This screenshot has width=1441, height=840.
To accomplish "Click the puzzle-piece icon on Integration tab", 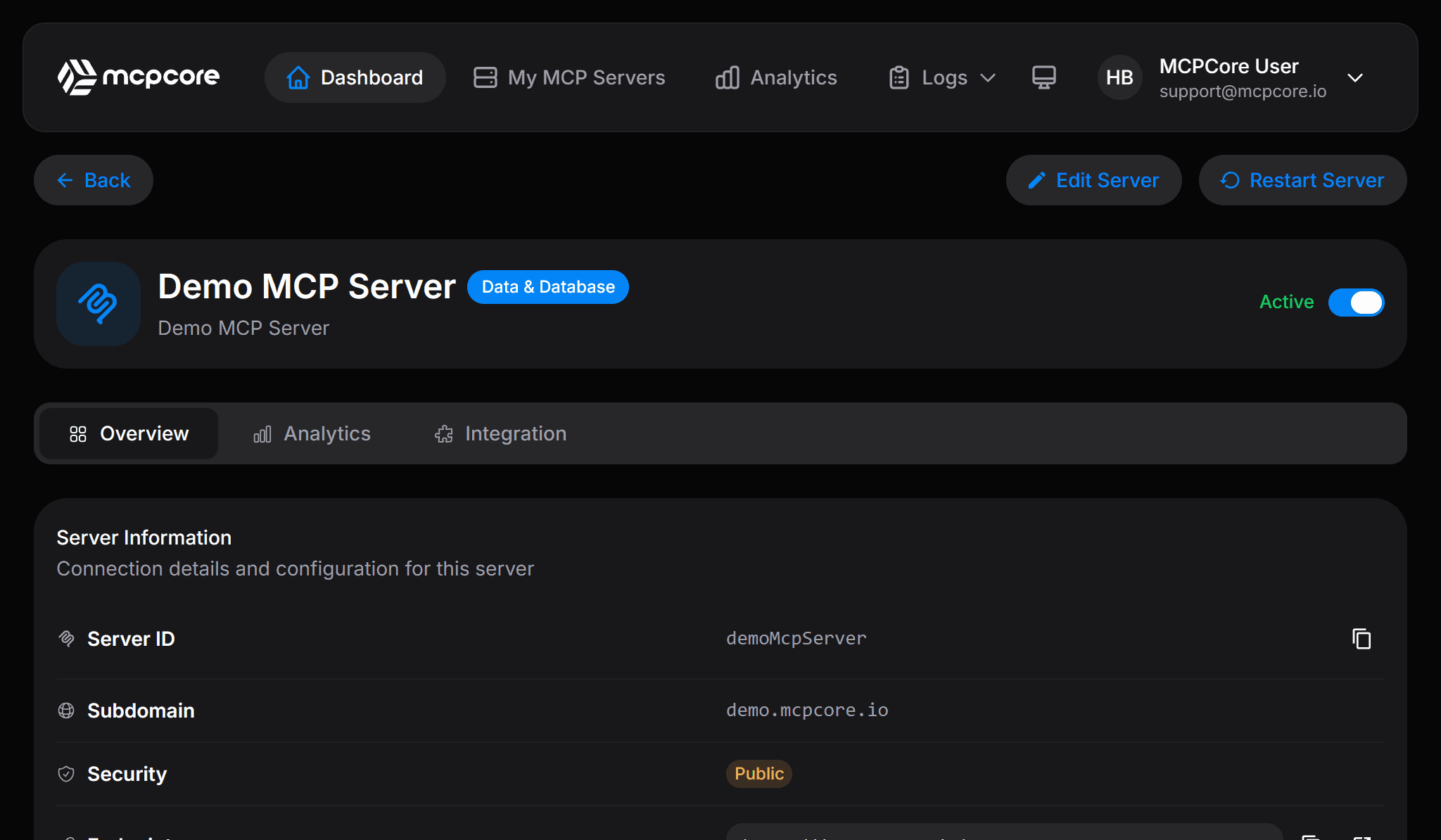I will (443, 434).
